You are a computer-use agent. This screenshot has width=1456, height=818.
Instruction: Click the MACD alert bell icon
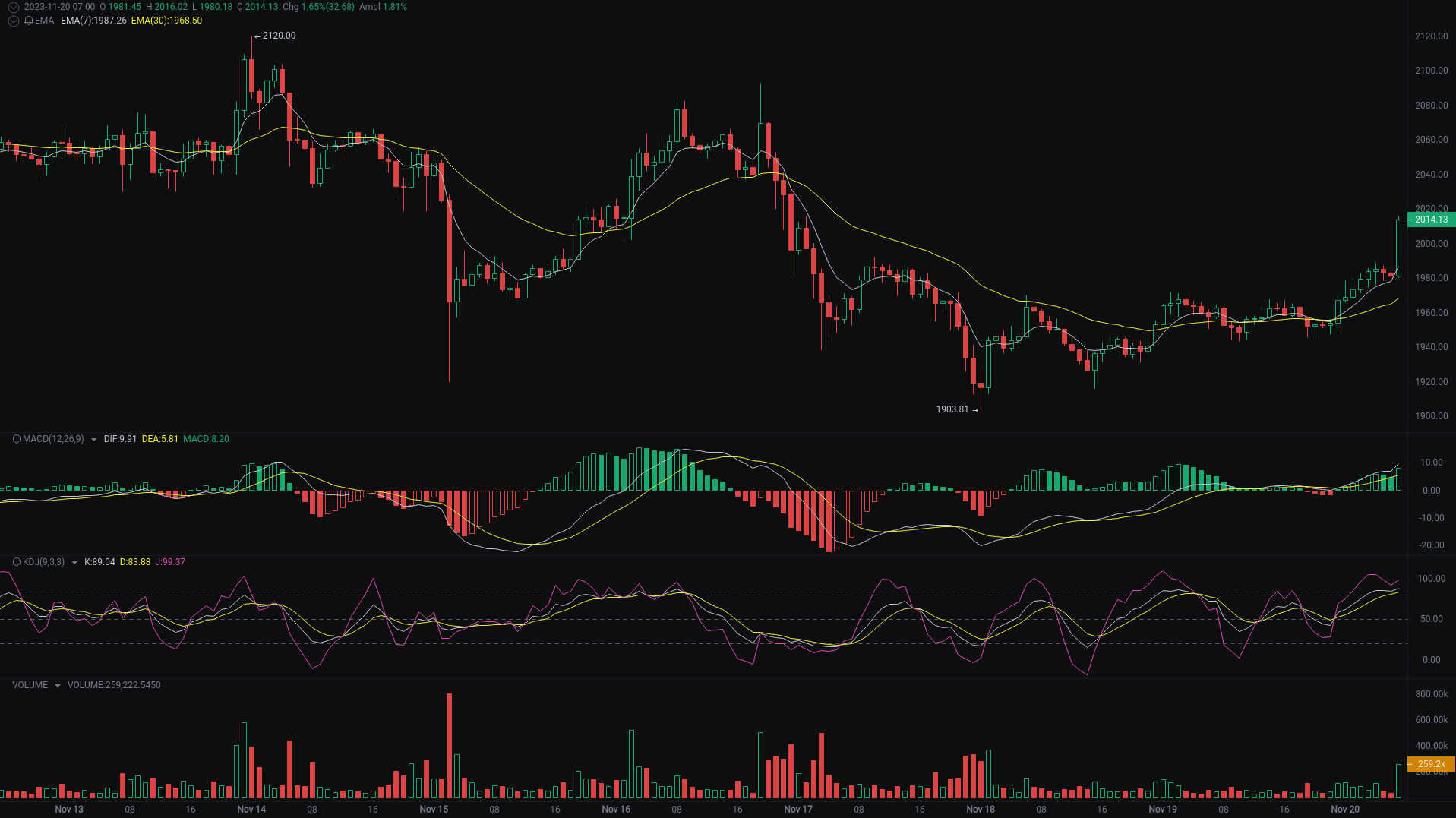tap(17, 439)
